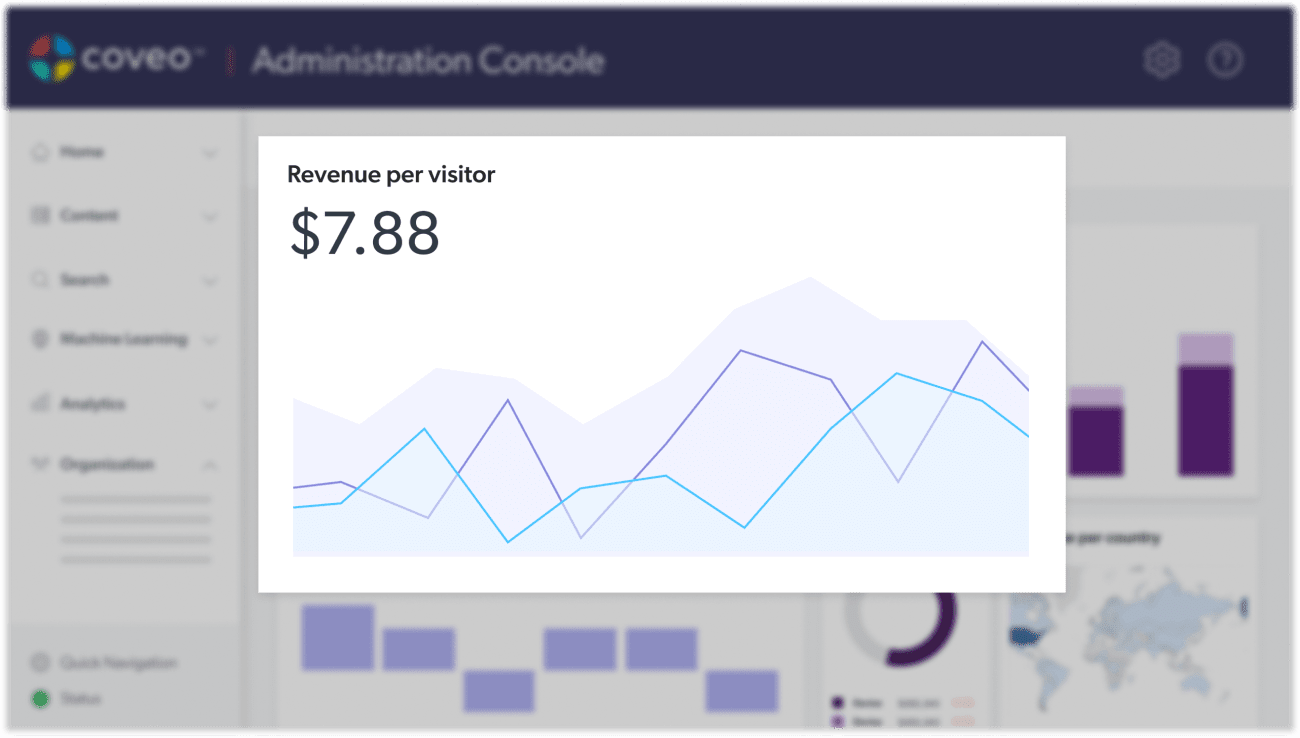
Task: Select the Search magnifier icon in the sidebar
Action: pyautogui.click(x=40, y=280)
